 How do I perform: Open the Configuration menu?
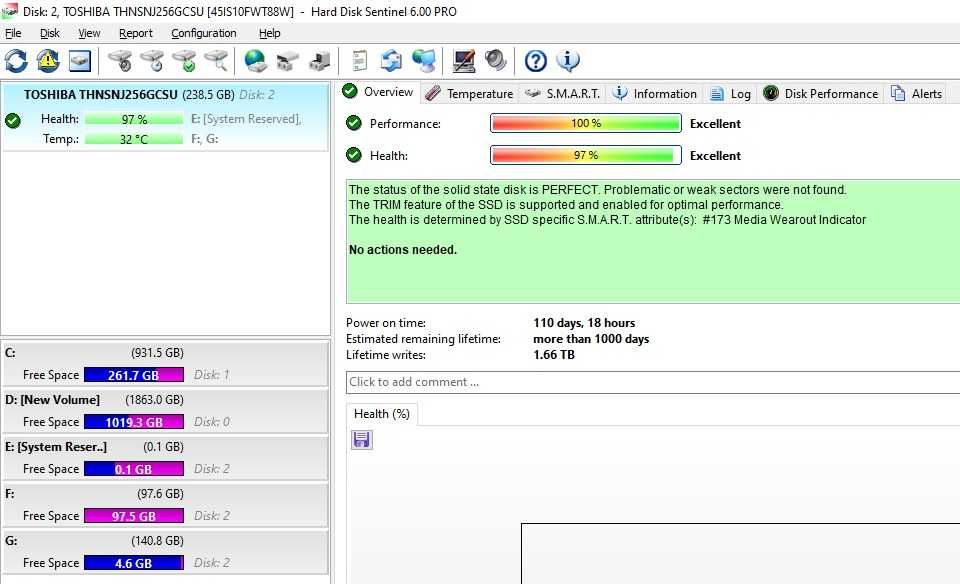[x=204, y=33]
